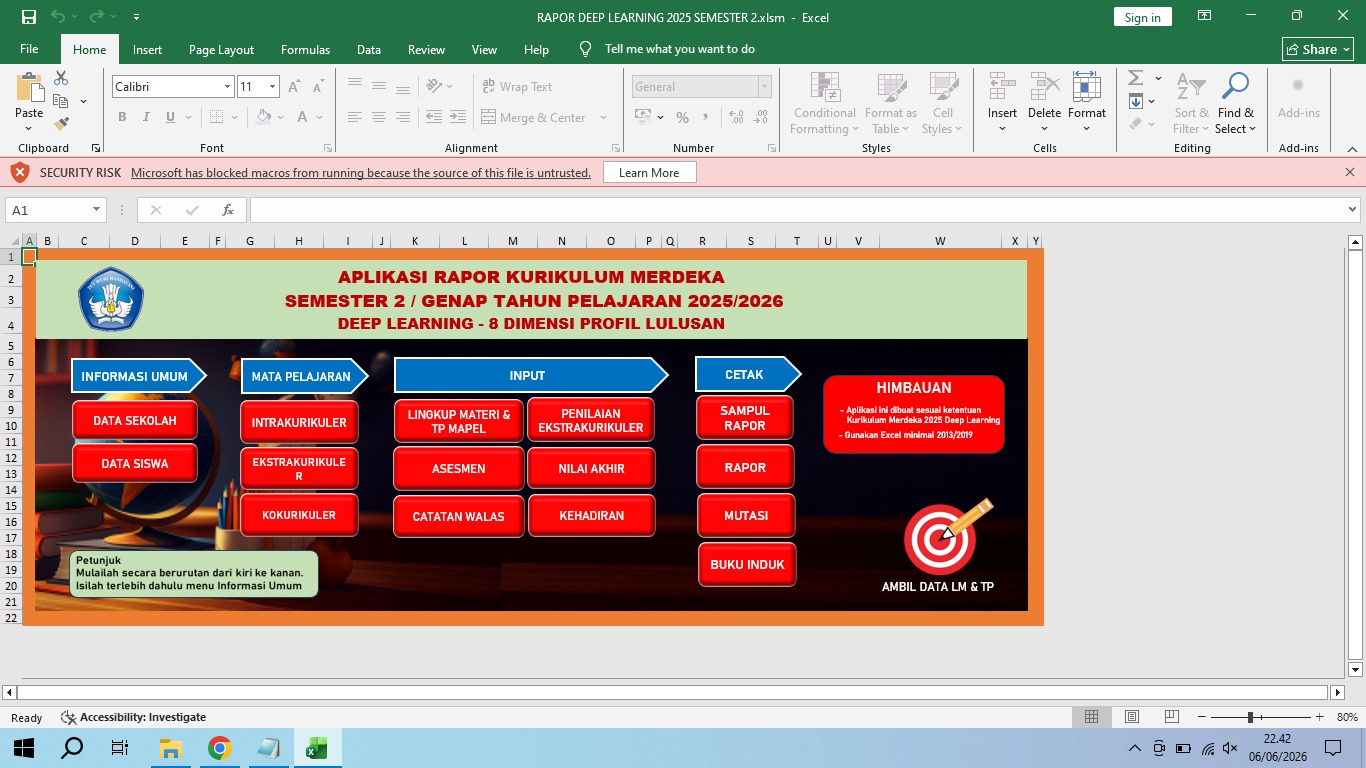Open Sort & Filter menu
The height and width of the screenshot is (768, 1366).
tap(1191, 103)
